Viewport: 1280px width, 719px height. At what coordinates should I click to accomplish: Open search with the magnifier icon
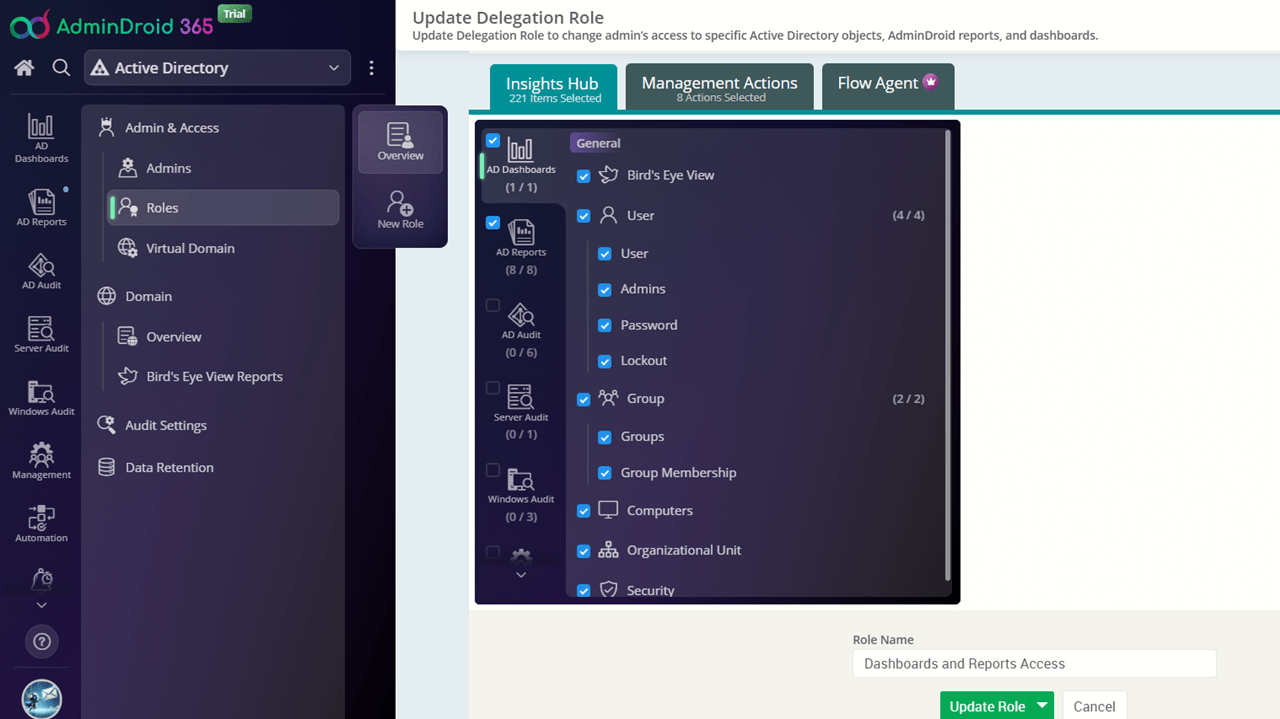(61, 68)
